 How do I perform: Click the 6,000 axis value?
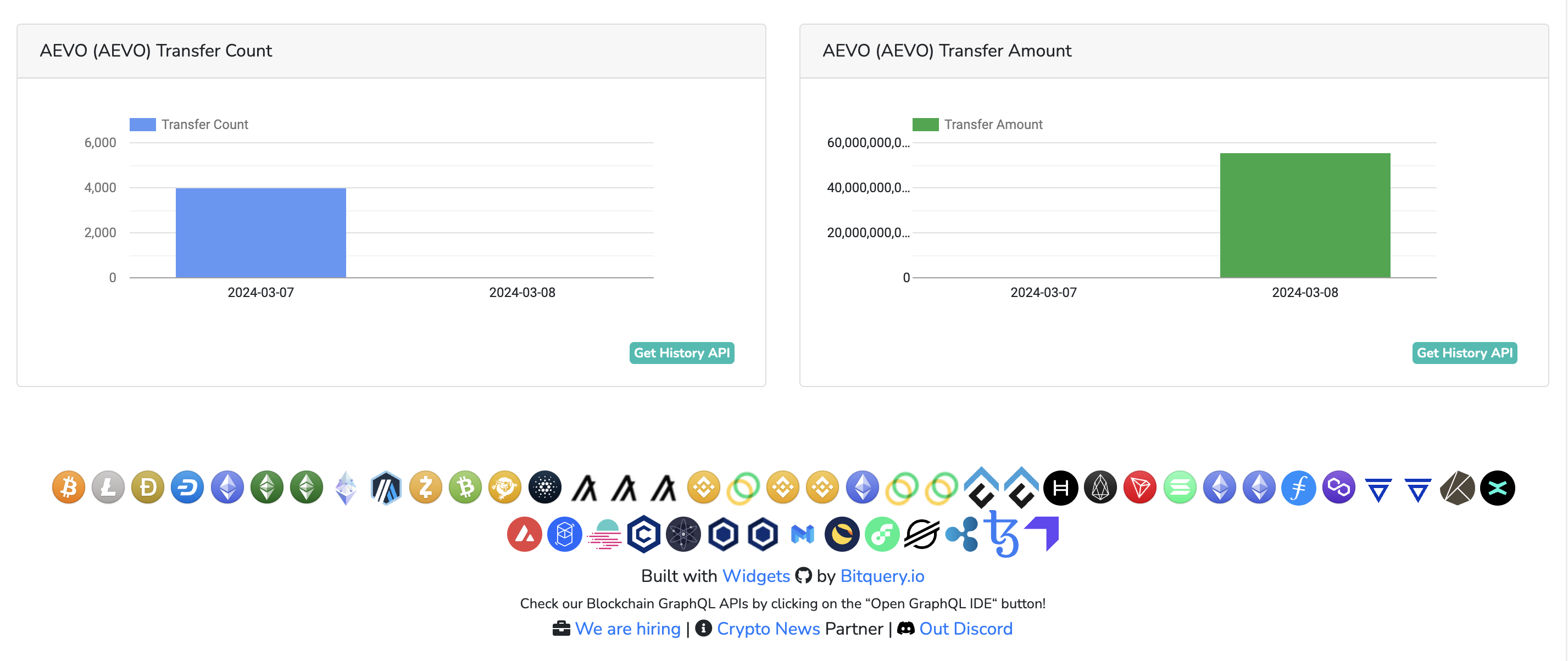click(100, 143)
